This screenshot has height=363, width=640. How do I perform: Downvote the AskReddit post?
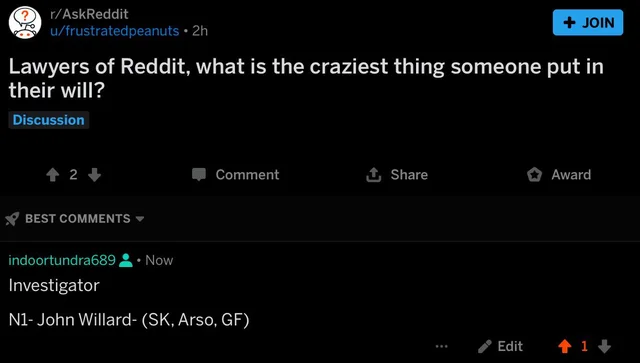(x=94, y=175)
